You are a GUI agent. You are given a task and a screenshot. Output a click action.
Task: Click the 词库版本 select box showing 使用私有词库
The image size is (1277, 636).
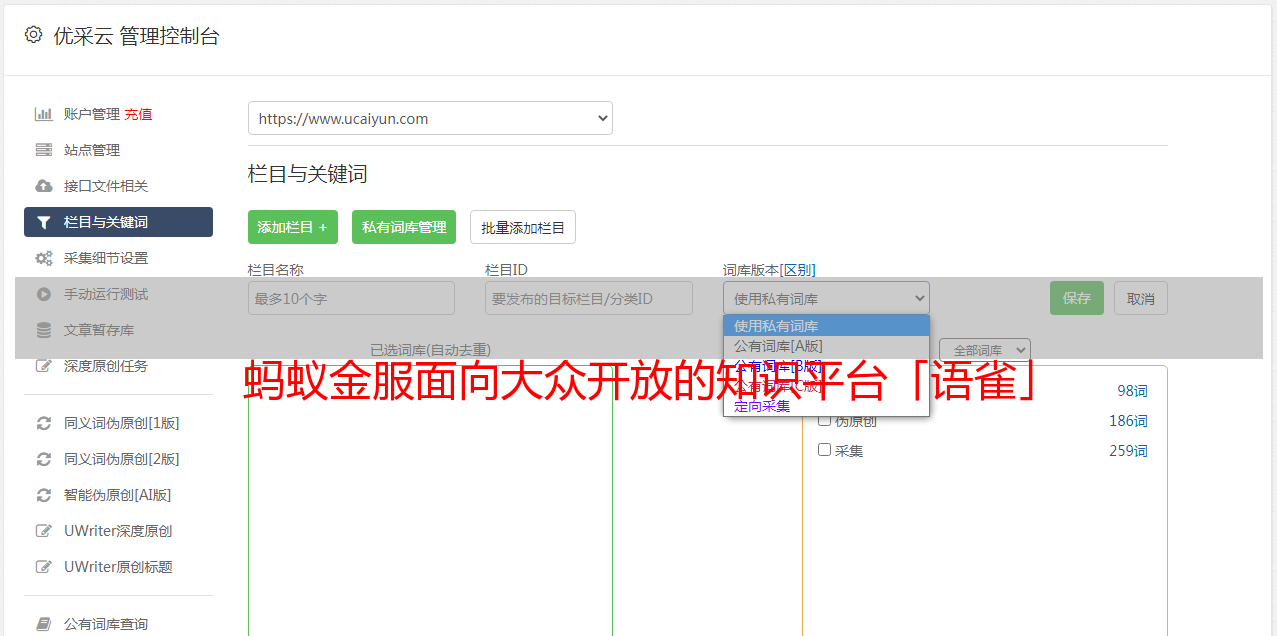pyautogui.click(x=826, y=298)
